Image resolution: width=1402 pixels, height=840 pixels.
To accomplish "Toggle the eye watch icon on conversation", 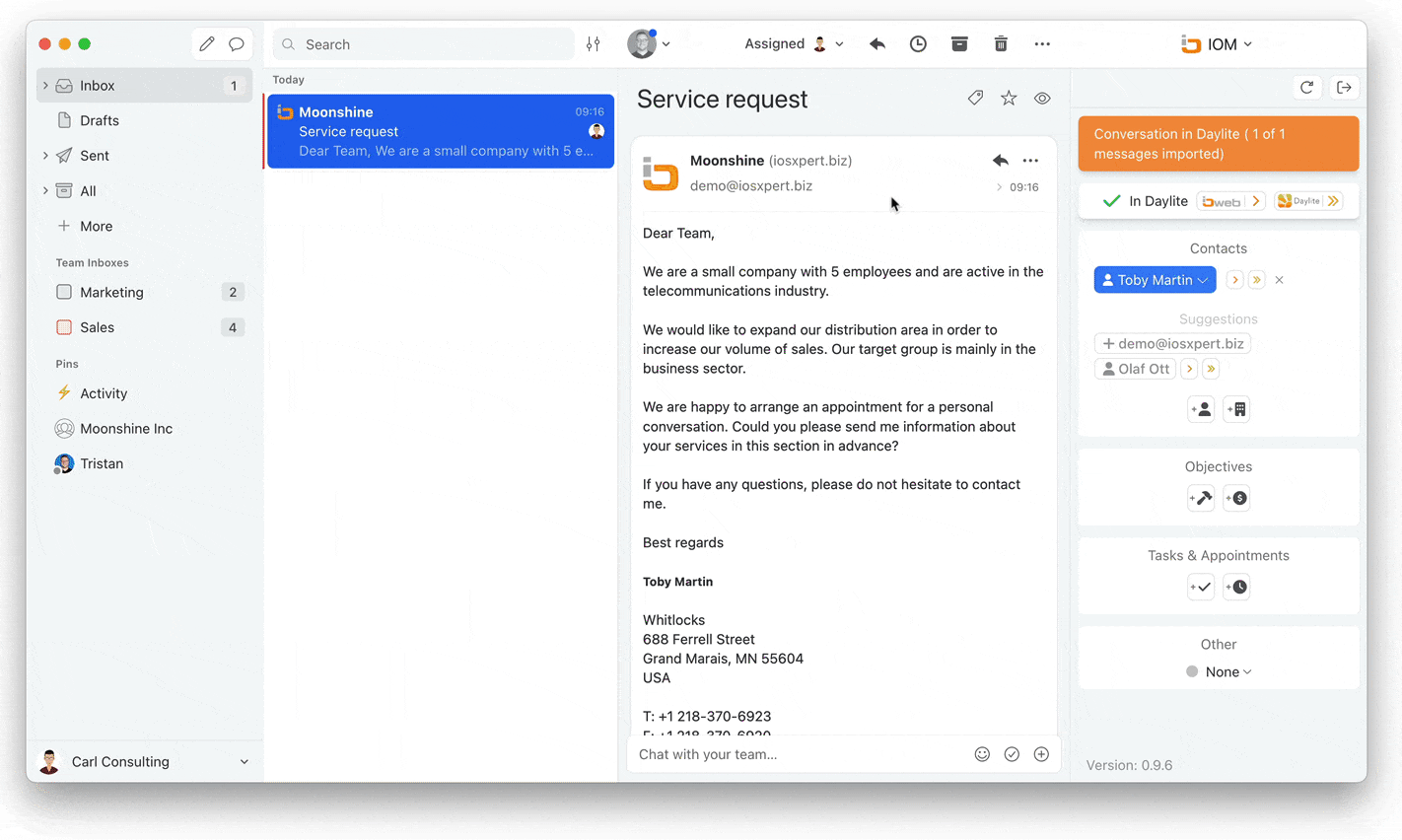I will tap(1042, 99).
